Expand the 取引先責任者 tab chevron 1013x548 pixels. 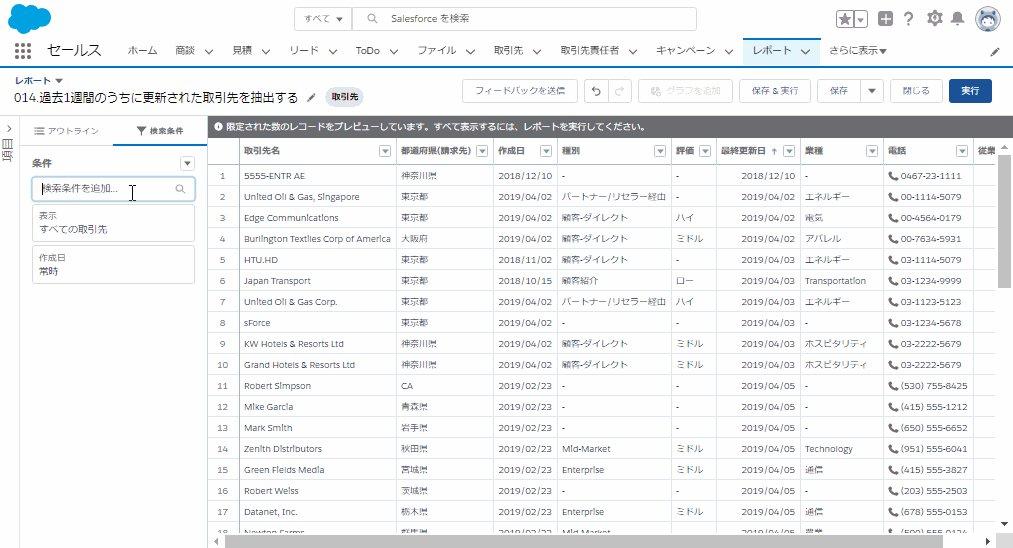pos(632,51)
